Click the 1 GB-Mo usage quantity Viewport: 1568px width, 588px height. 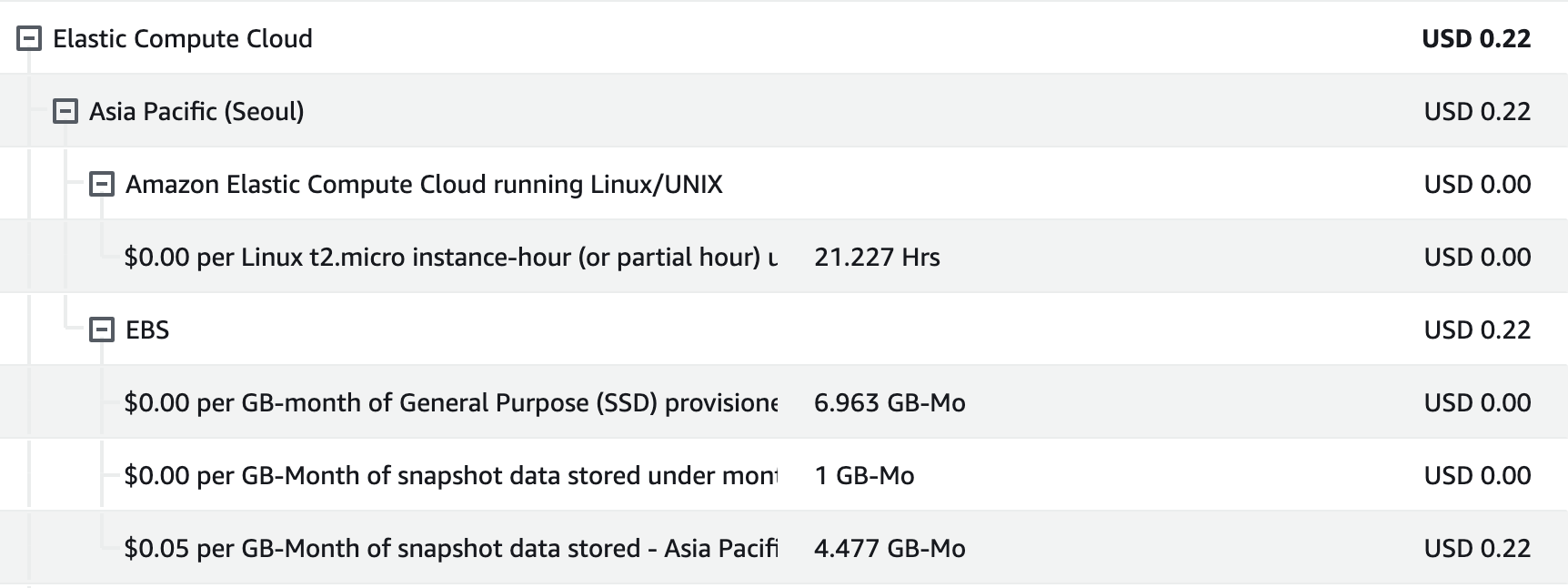[x=864, y=475]
